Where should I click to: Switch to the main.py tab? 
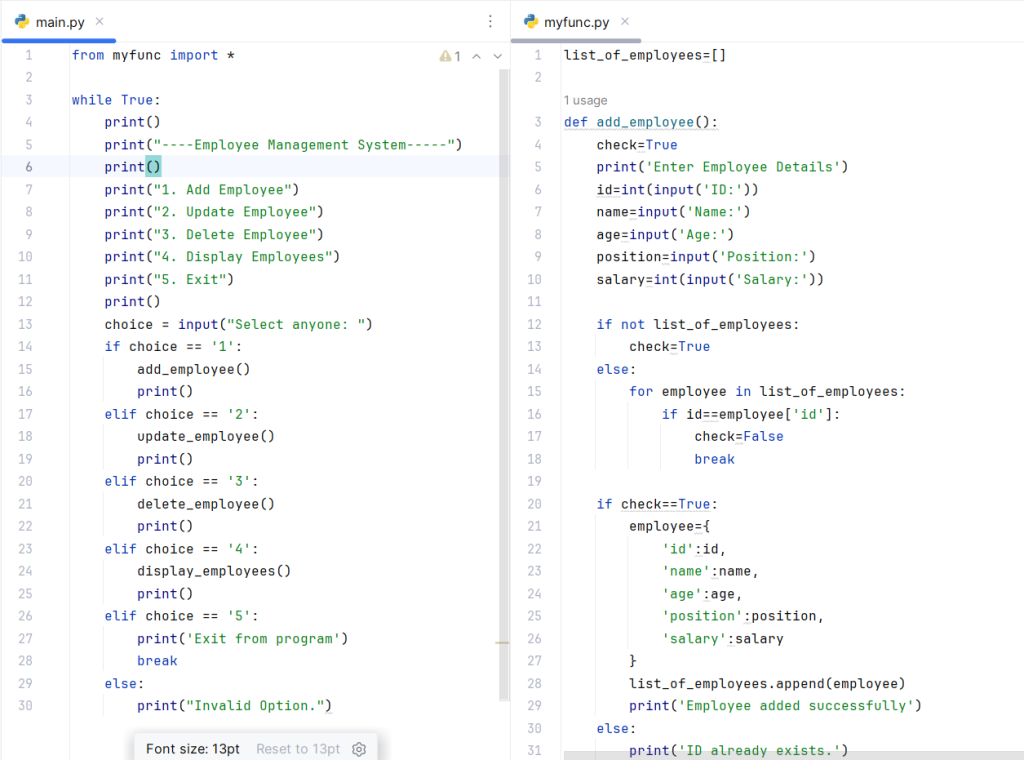(x=60, y=22)
